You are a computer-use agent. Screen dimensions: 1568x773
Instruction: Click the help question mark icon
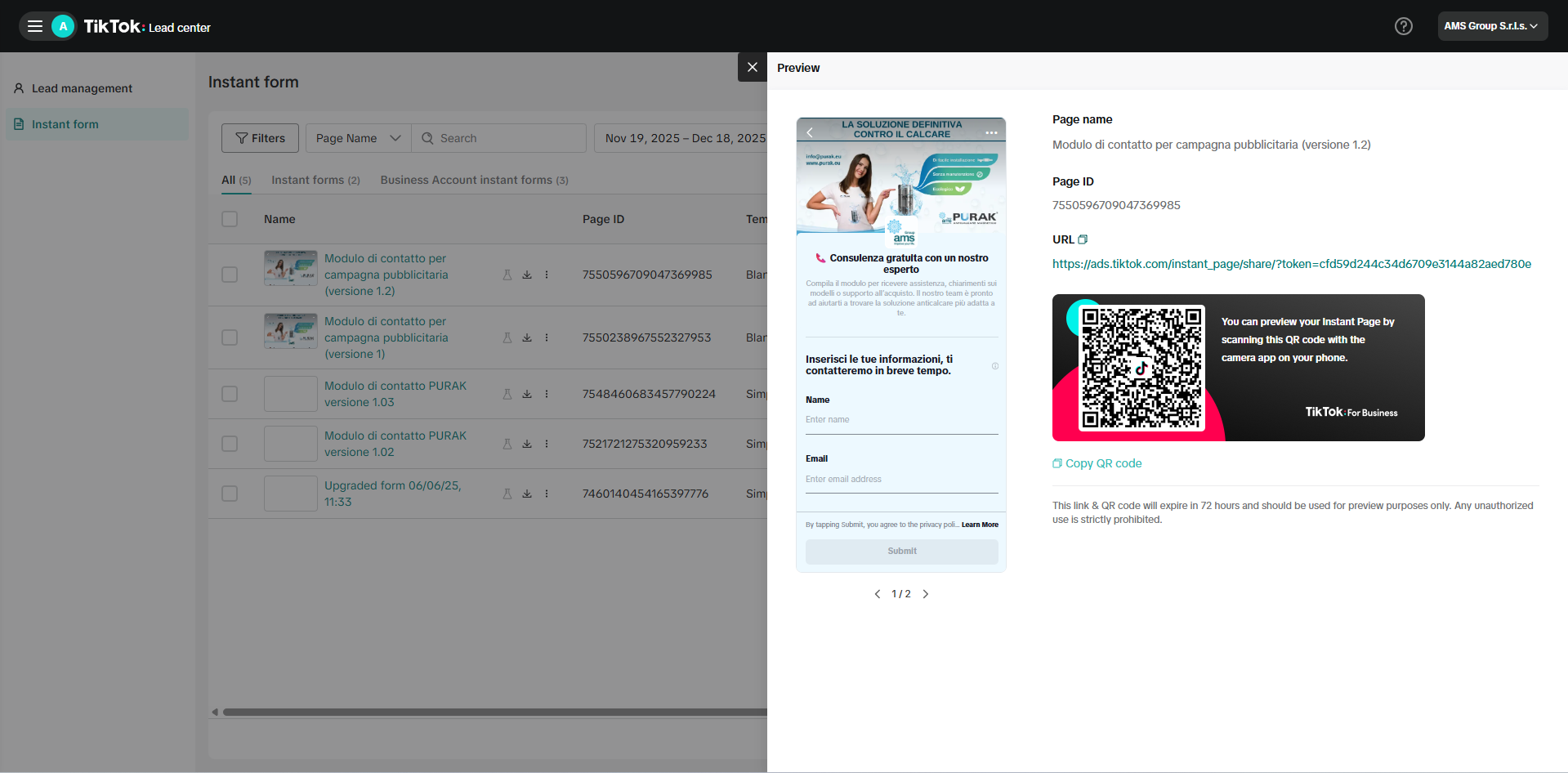(1403, 26)
